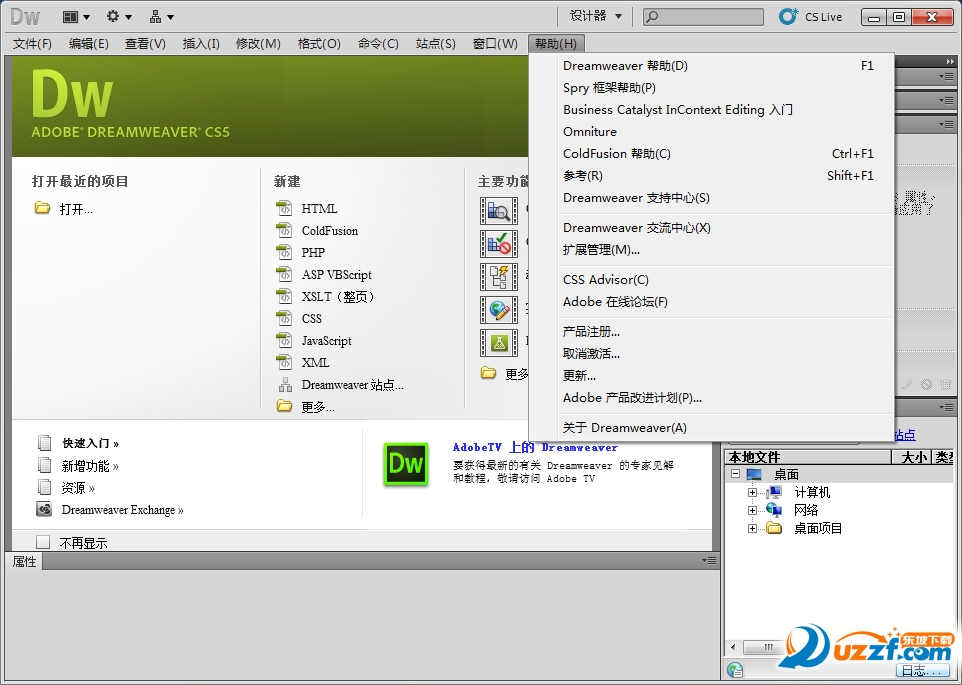Open the Extend Dreamweaver gear menu

(x=118, y=17)
